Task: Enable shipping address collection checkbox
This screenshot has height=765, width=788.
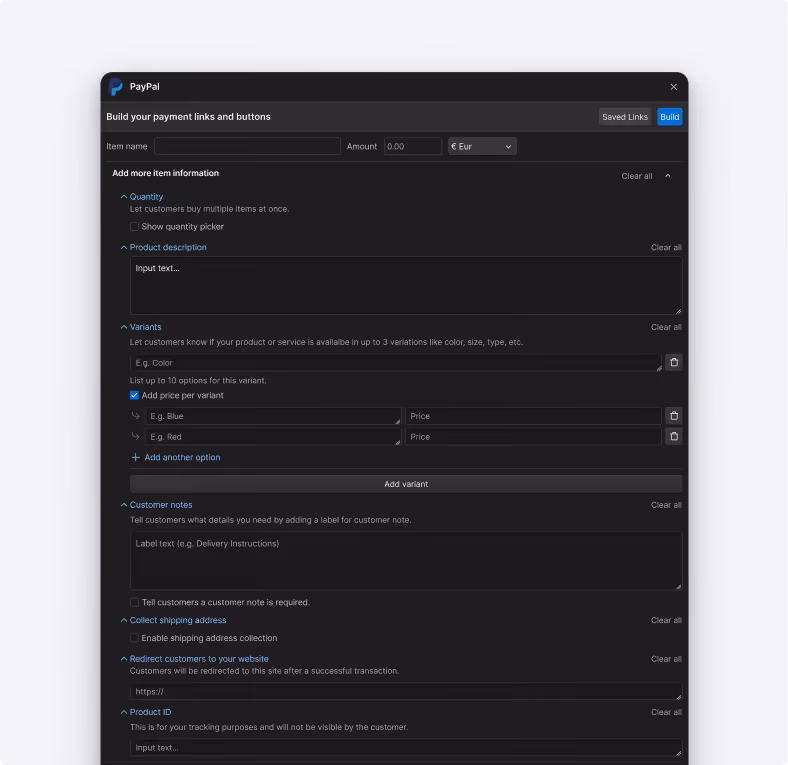Action: coord(134,638)
